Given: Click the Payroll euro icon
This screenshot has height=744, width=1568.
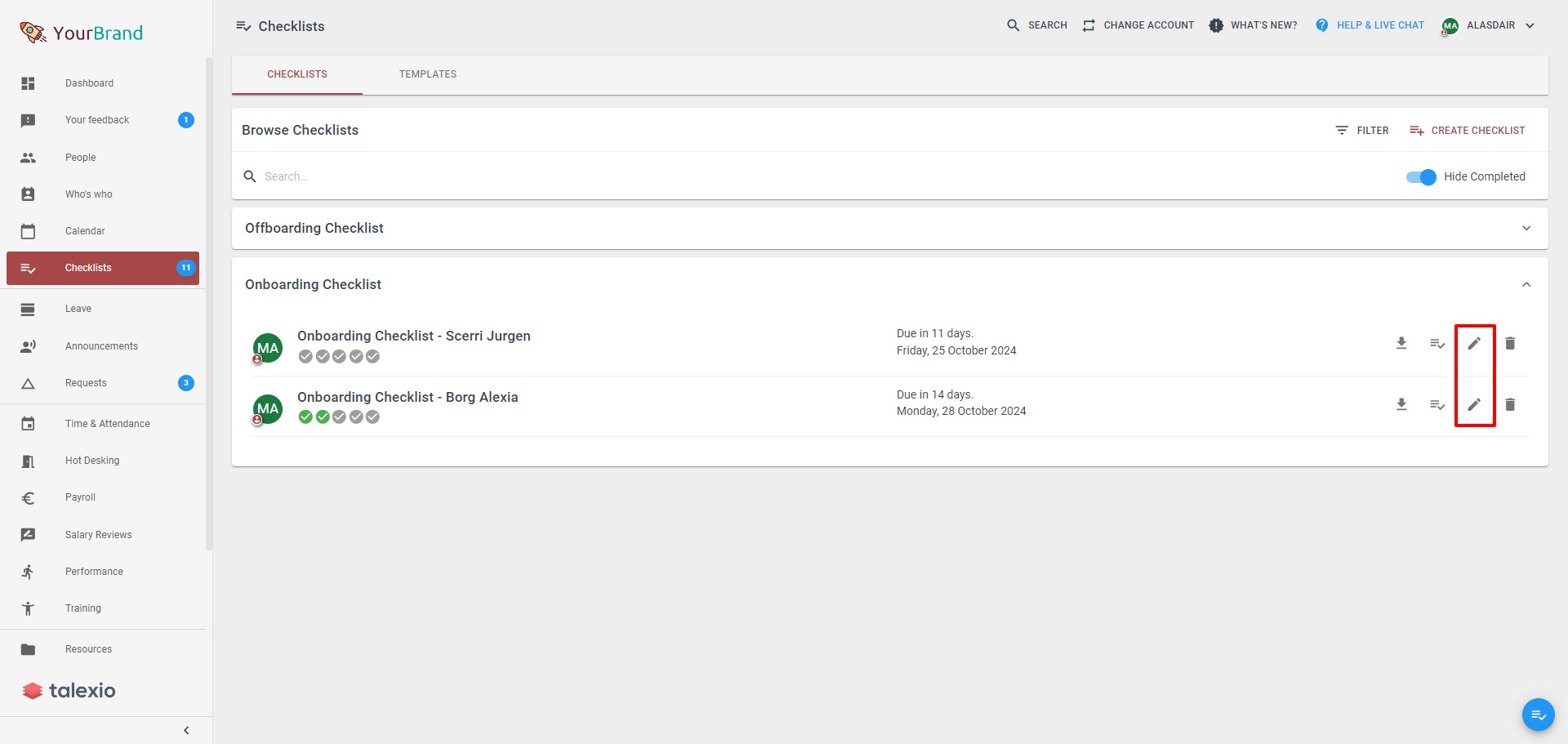Looking at the screenshot, I should [x=28, y=497].
